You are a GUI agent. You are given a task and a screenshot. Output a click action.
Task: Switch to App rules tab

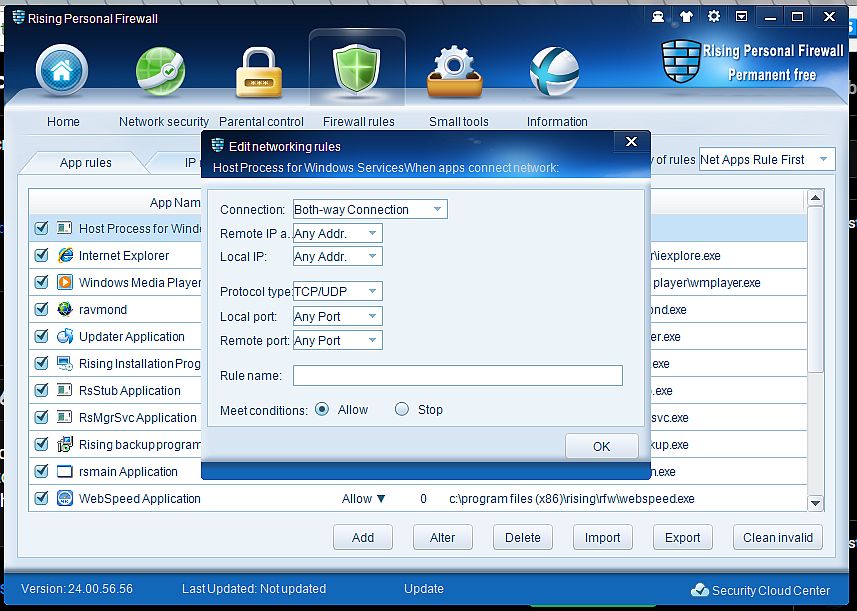pos(86,163)
